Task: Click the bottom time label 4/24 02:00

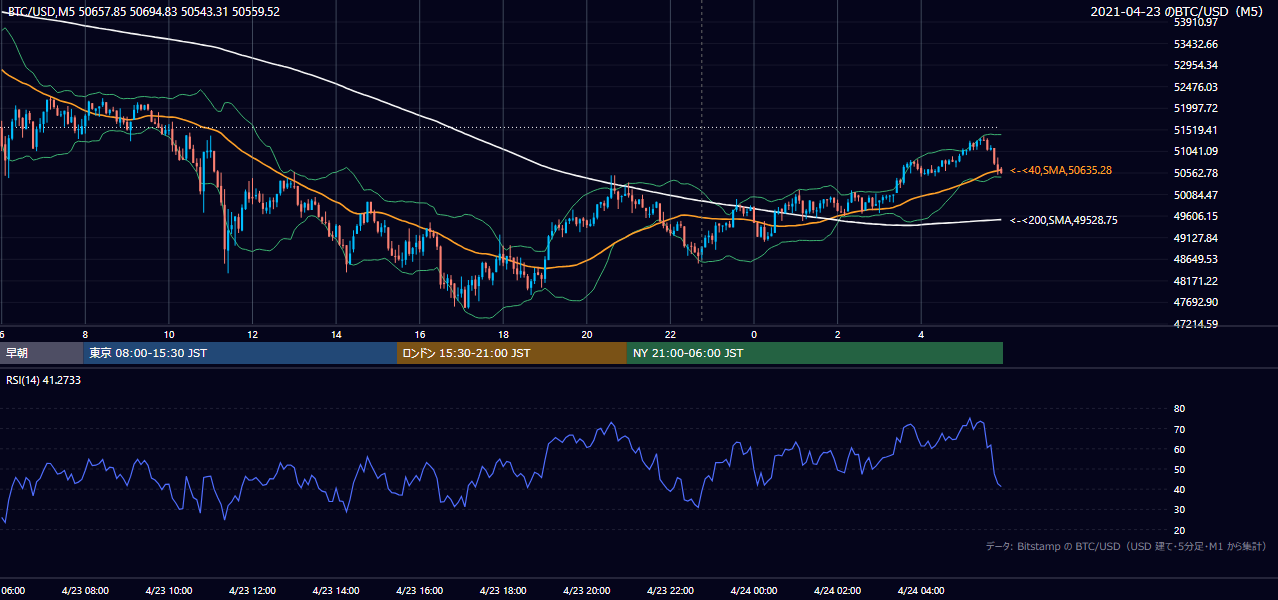Action: (x=837, y=591)
